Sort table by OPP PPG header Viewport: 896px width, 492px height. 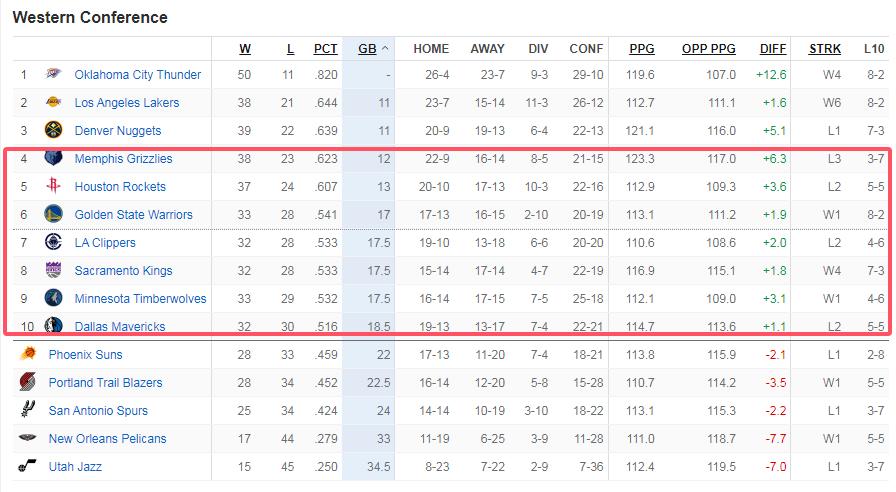coord(708,48)
